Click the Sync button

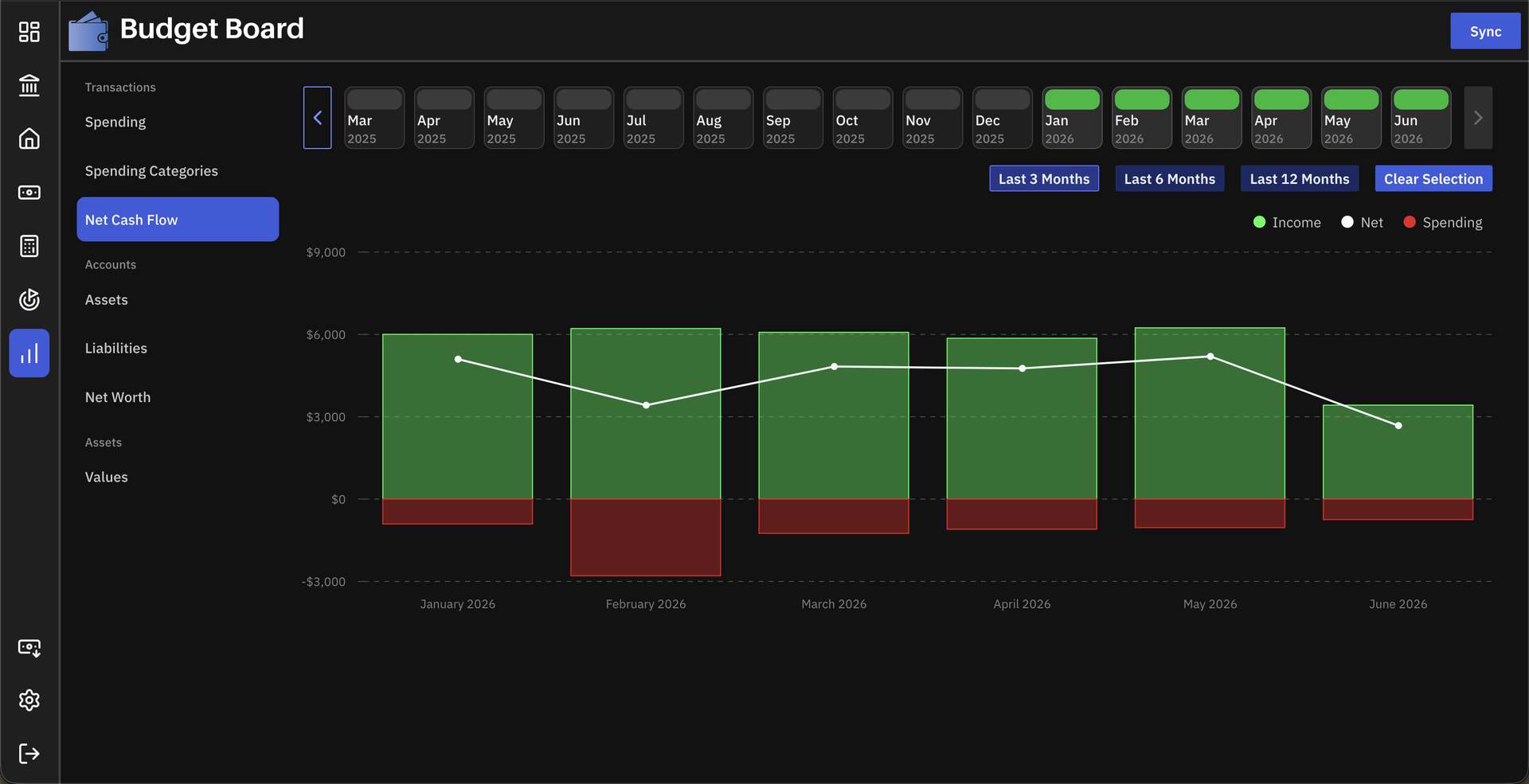(1485, 31)
